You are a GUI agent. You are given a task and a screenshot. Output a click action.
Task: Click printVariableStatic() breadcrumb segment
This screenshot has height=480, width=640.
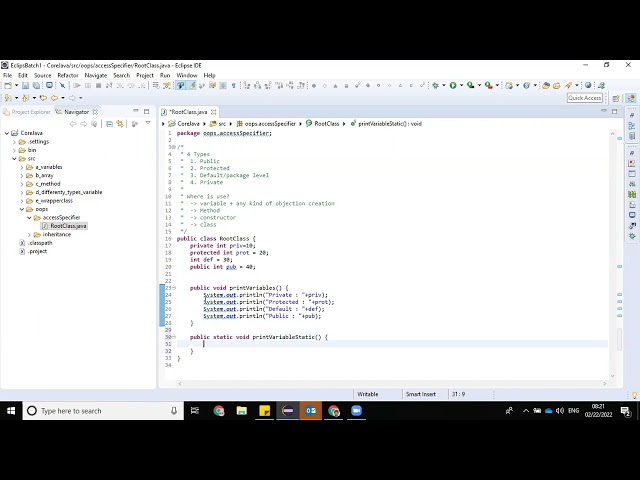[x=386, y=124]
